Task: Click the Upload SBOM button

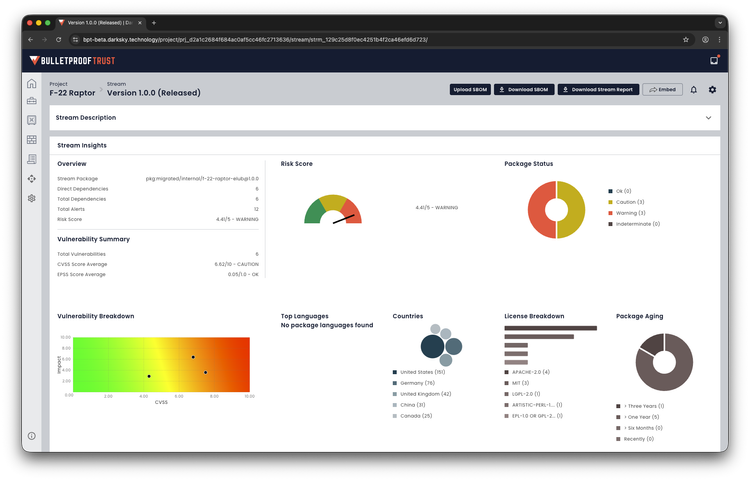Action: [x=470, y=89]
